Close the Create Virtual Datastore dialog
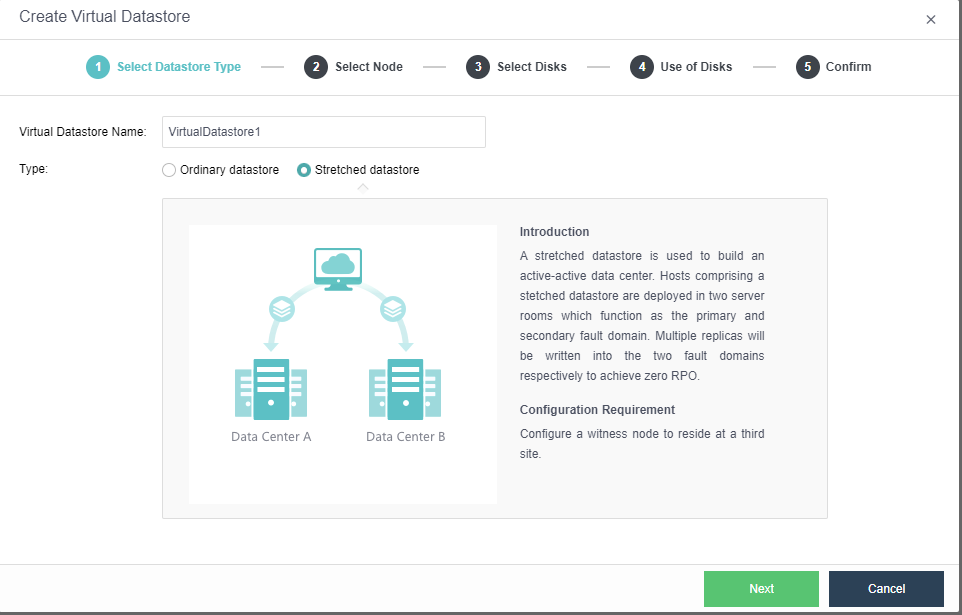This screenshot has width=962, height=615. 930,18
